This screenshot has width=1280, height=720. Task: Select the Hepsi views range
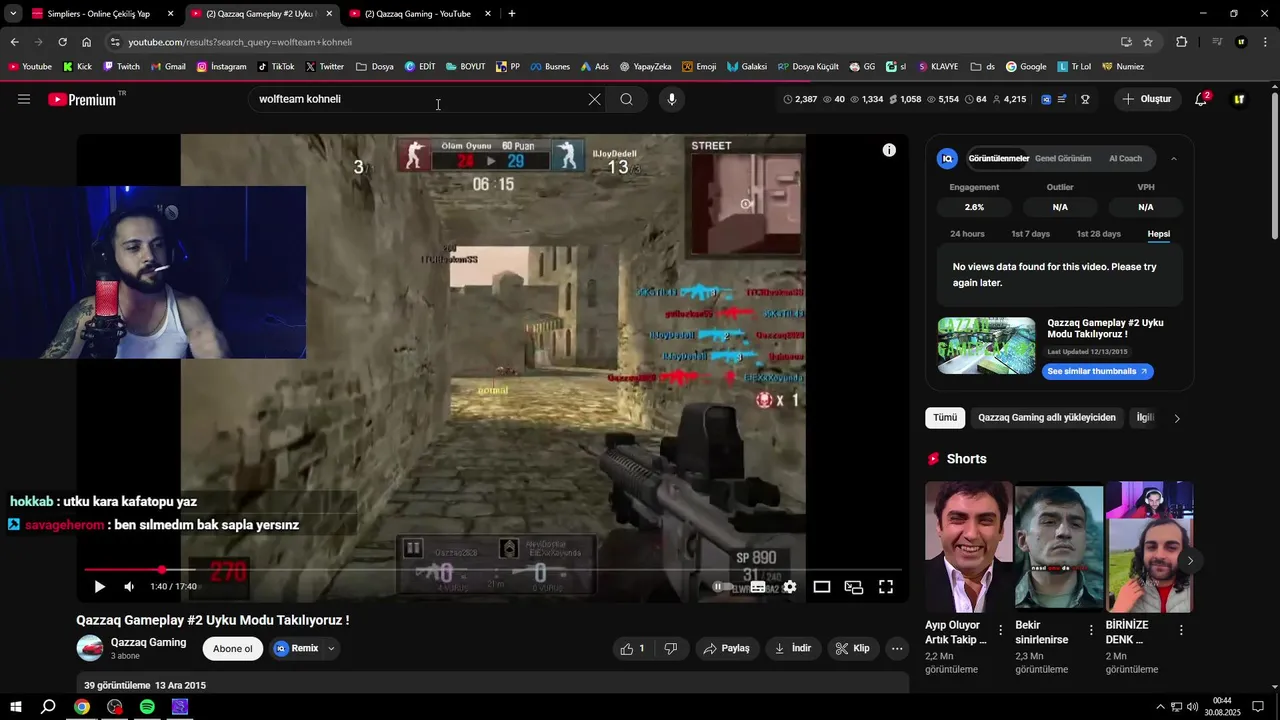click(1158, 234)
